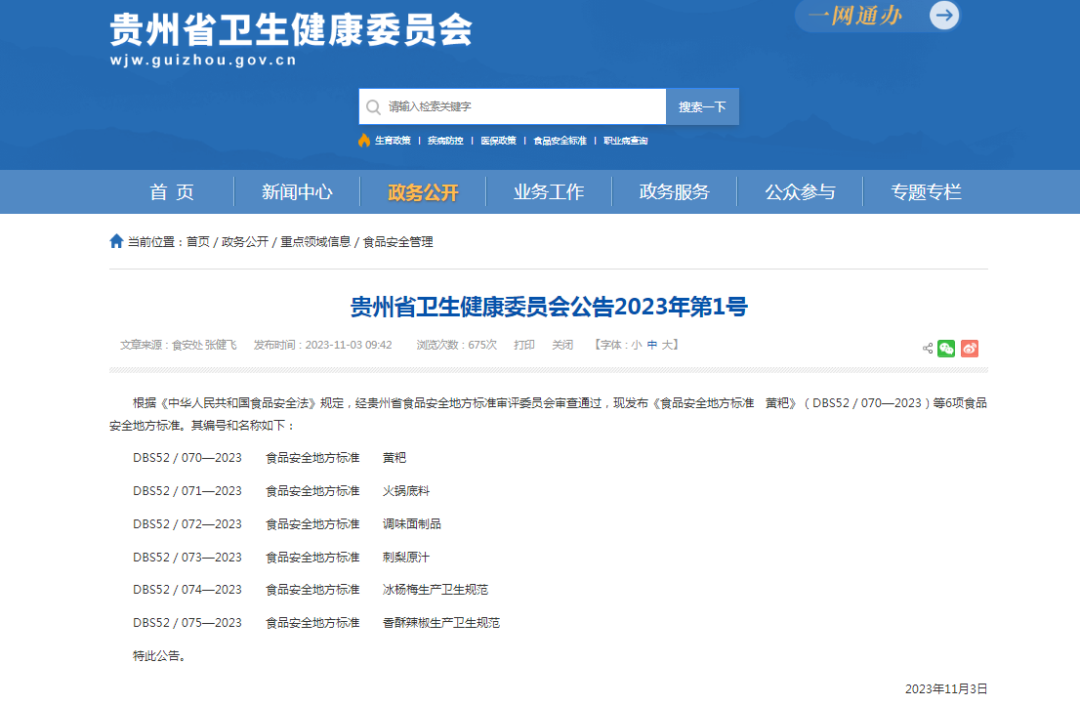Click the 打印 print link
1080x705 pixels.
click(524, 344)
